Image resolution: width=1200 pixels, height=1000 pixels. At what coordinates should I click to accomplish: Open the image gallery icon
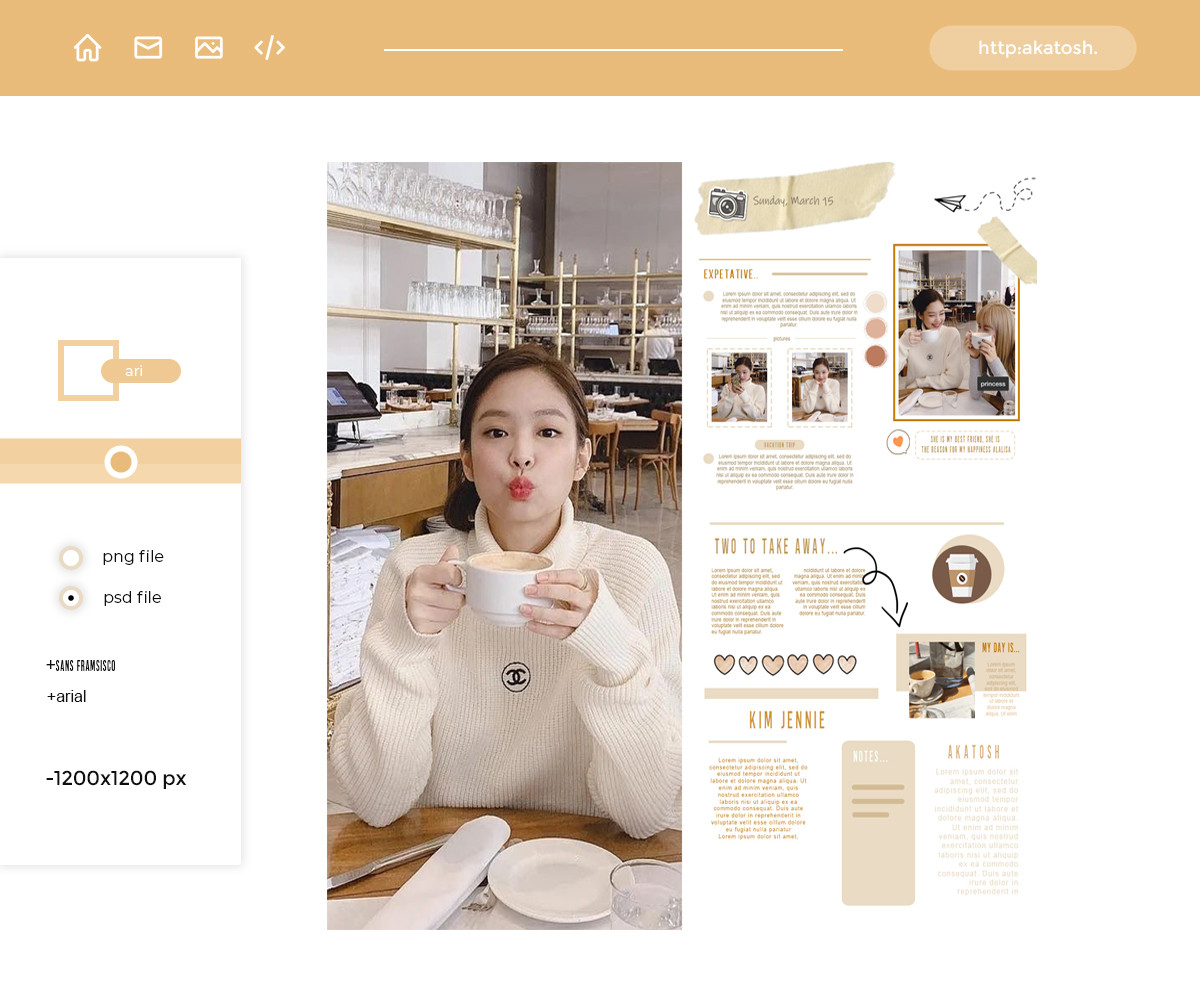coord(209,48)
